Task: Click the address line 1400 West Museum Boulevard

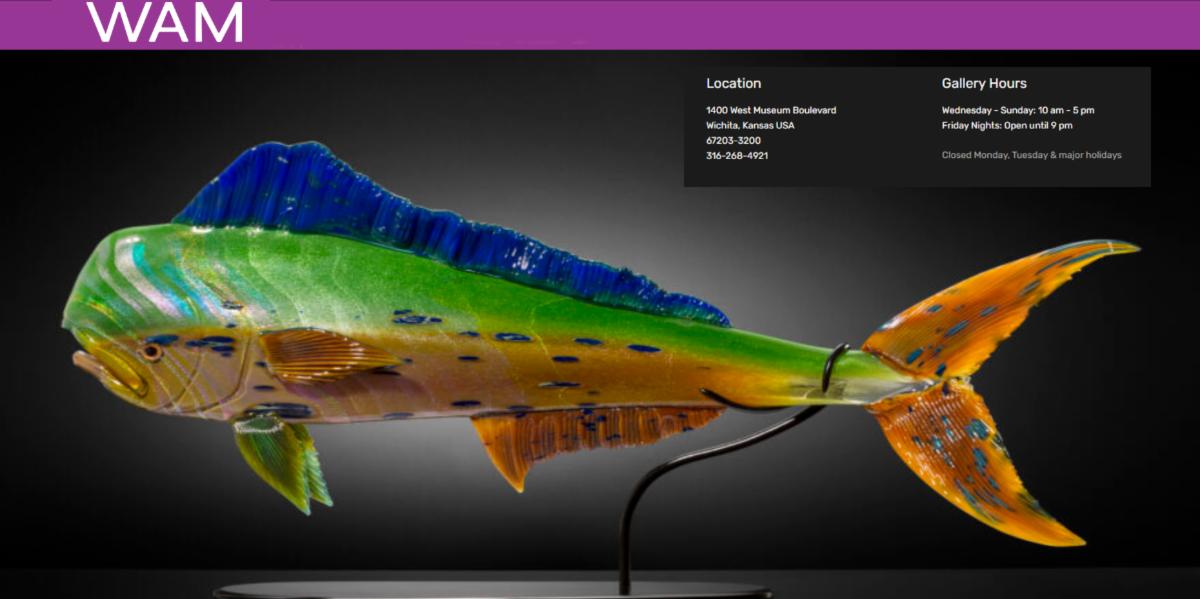Action: 771,110
